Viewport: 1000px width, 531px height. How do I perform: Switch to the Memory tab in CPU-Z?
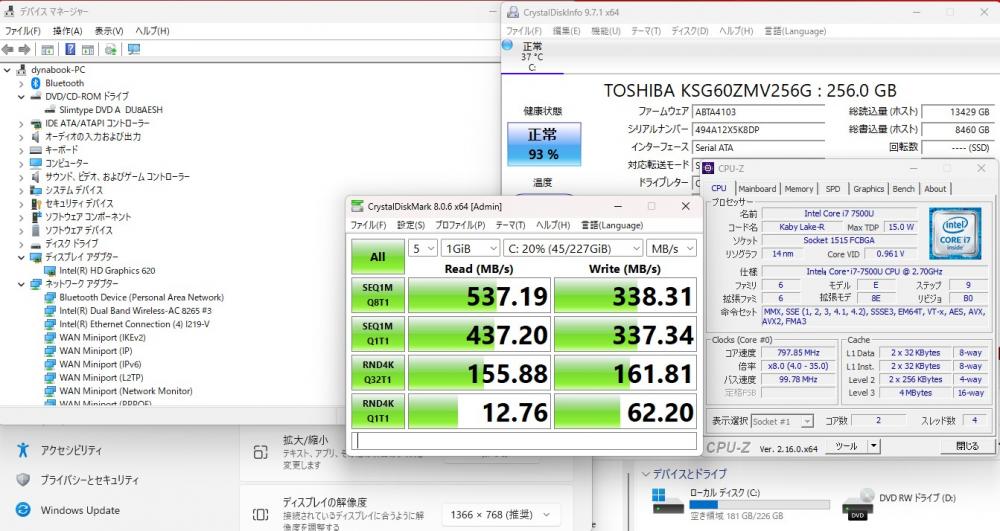click(x=798, y=188)
